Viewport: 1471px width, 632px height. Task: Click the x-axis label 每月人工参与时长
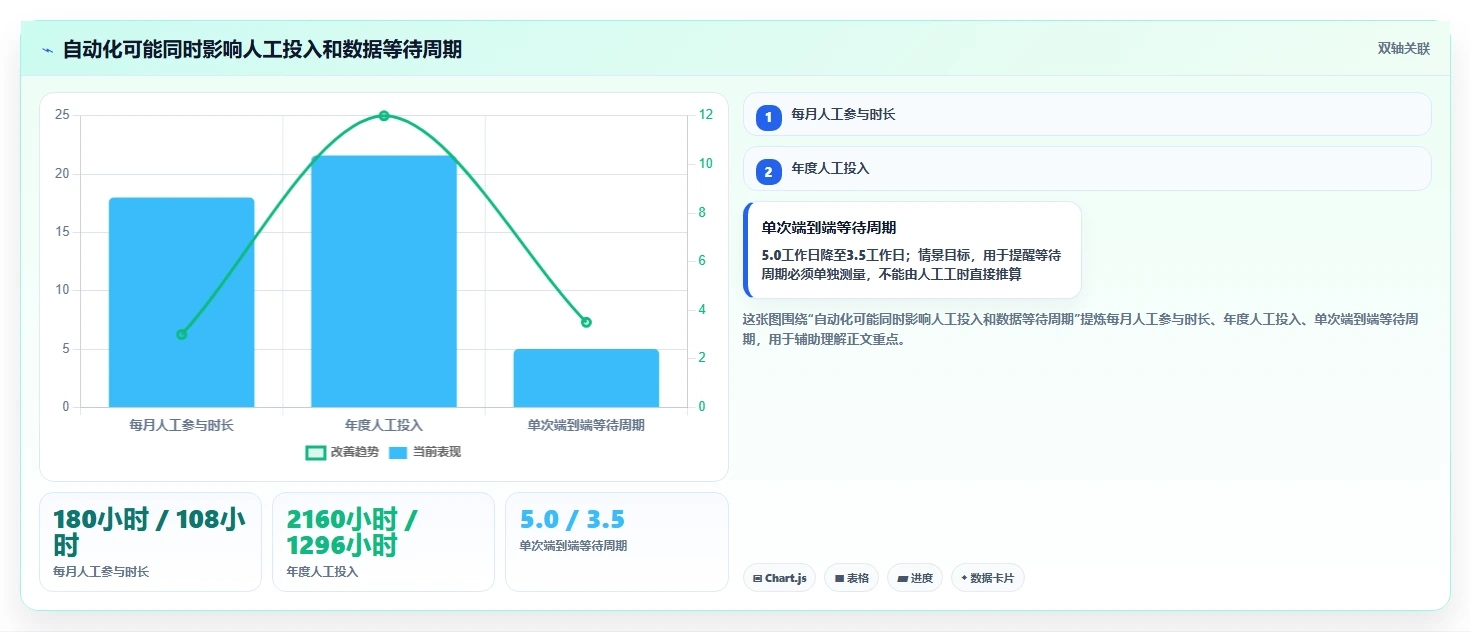point(181,425)
